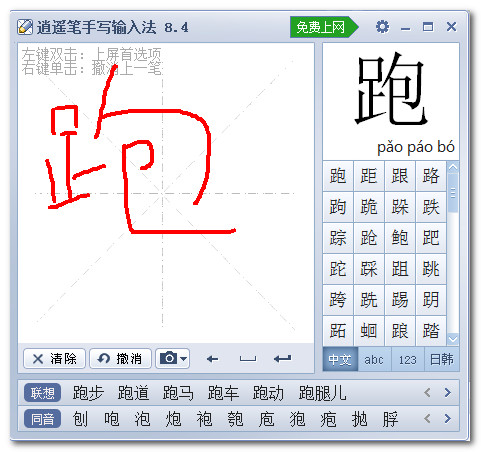481x452 pixels.
Task: Click scroll-down arrow of candidate list
Action: click(x=453, y=339)
